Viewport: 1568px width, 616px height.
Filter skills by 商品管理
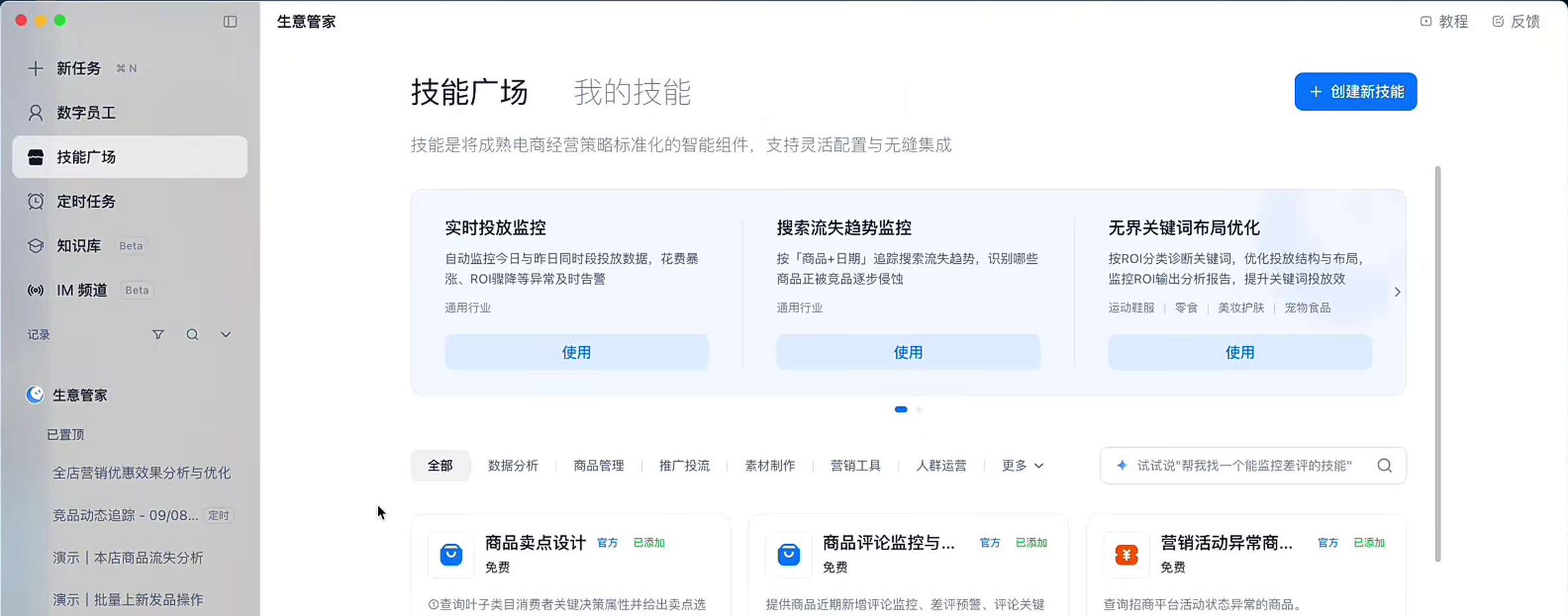coord(599,466)
